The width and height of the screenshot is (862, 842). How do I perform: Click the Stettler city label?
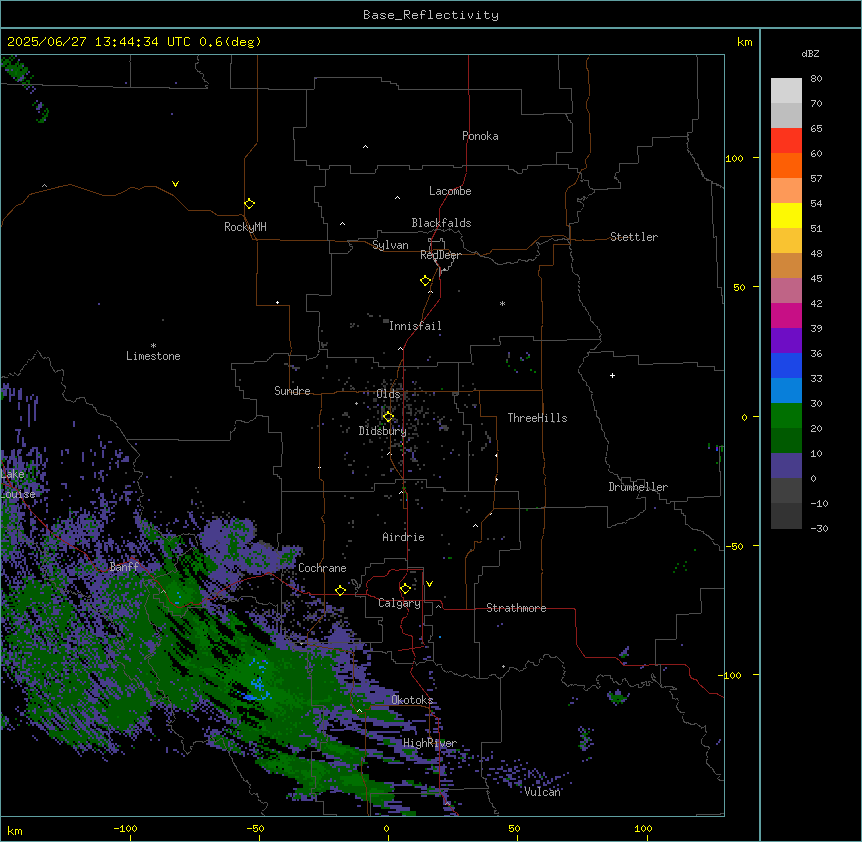point(634,237)
